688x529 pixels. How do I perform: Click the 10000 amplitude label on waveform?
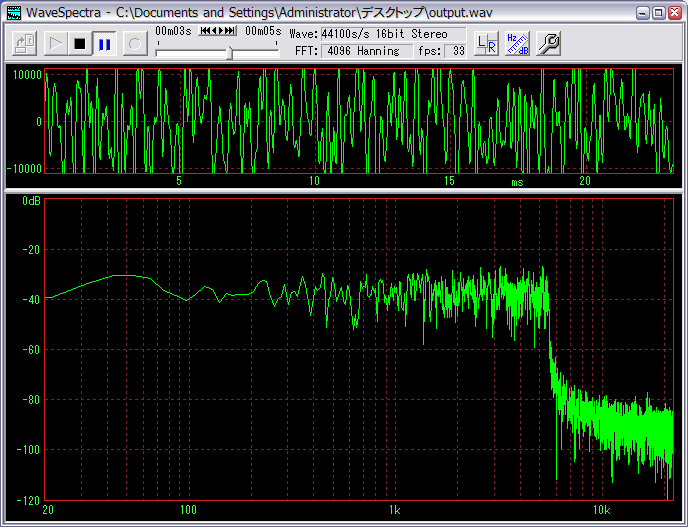coord(27,75)
